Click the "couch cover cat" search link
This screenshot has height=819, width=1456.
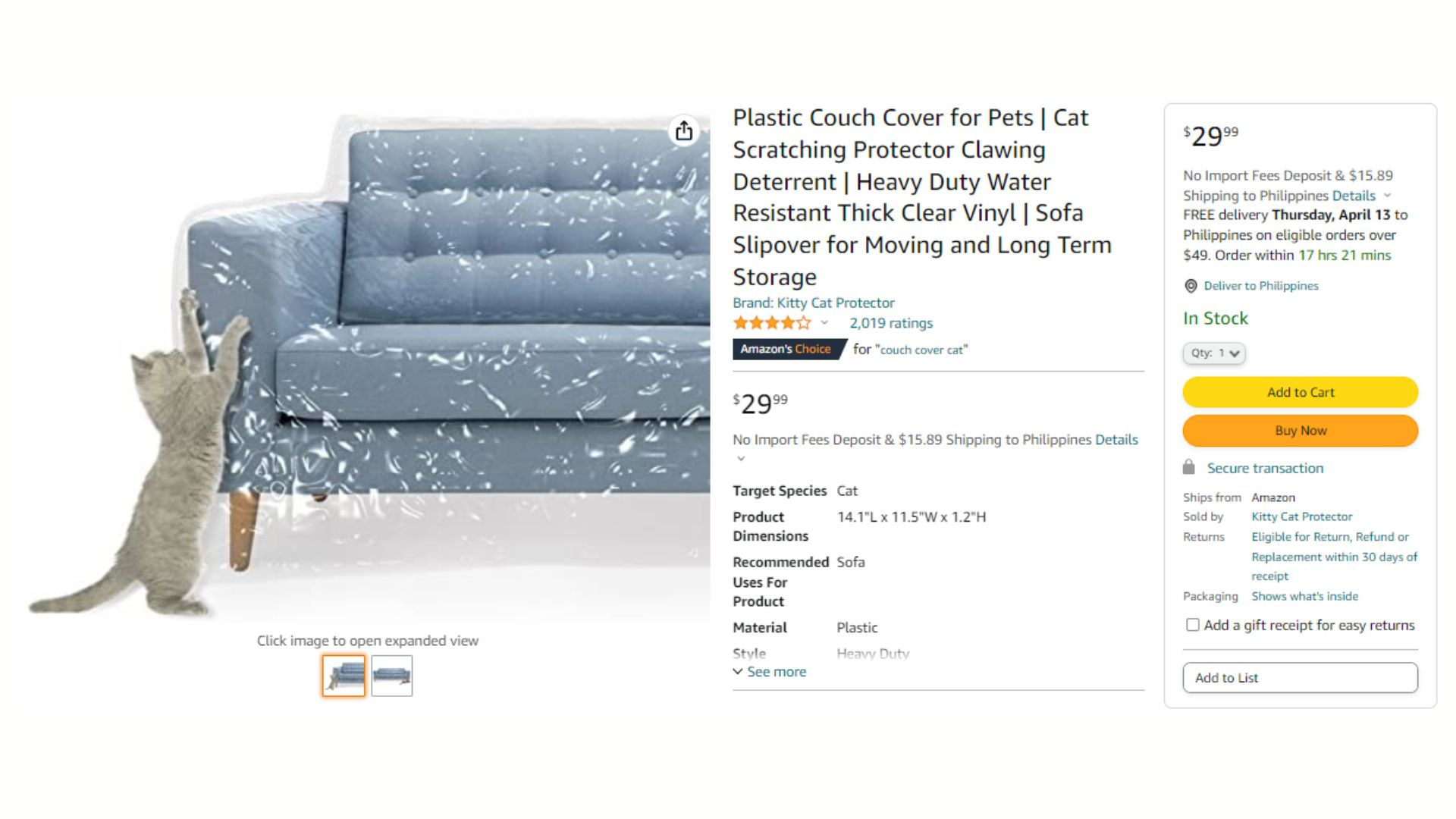coord(921,350)
